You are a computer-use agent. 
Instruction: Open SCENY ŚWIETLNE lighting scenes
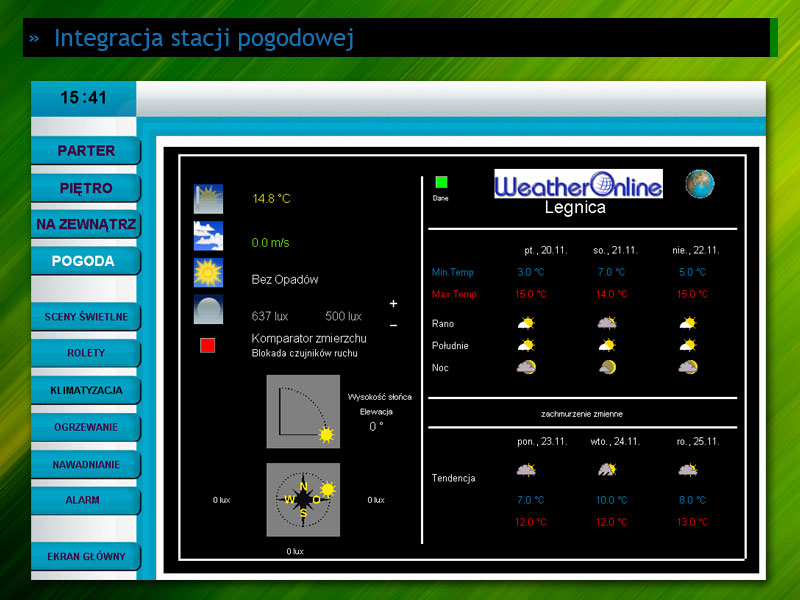tap(86, 316)
